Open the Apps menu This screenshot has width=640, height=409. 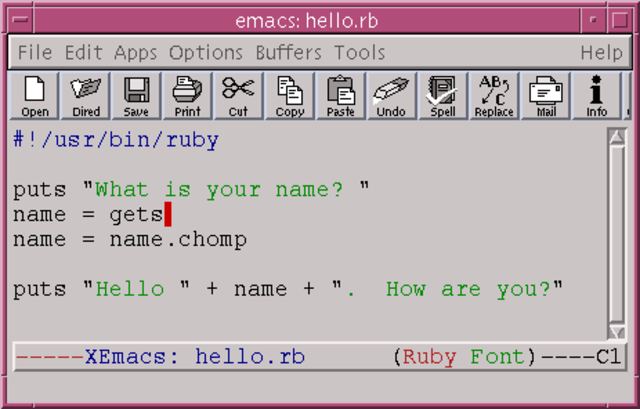coord(136,53)
